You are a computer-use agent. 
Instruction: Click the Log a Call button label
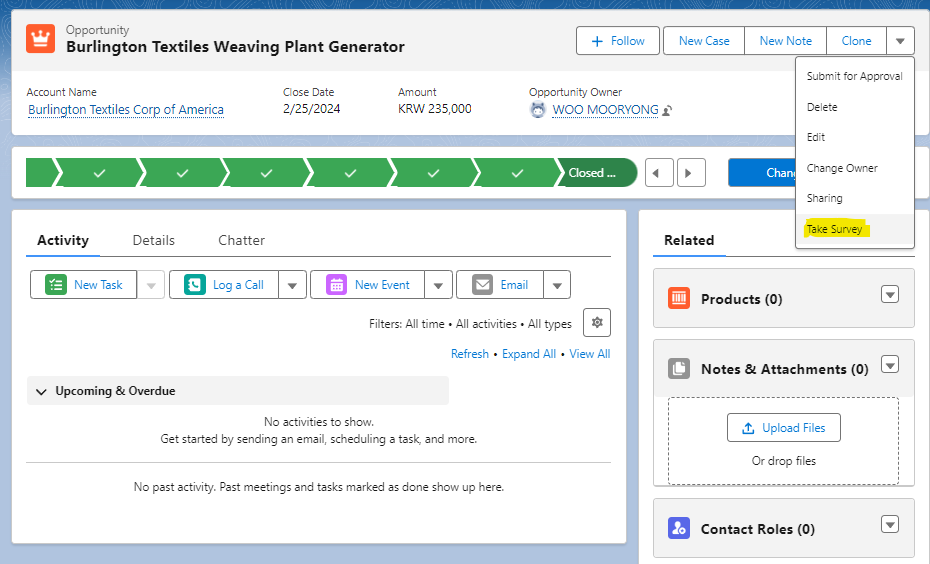tap(238, 285)
